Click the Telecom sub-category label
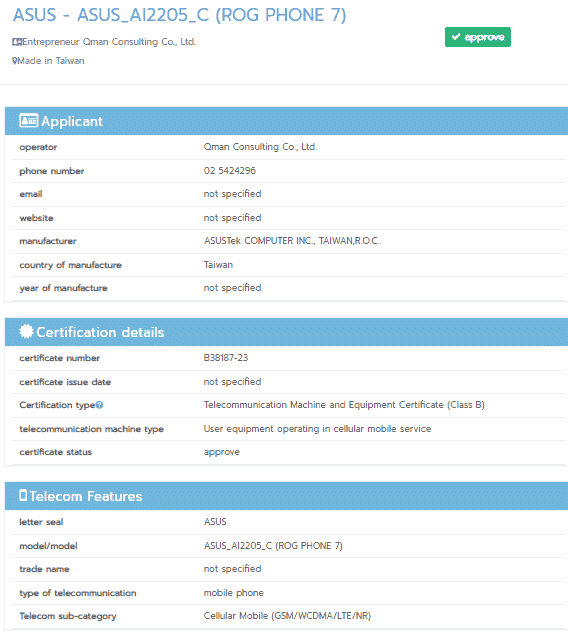The height and width of the screenshot is (635, 568). (x=68, y=616)
